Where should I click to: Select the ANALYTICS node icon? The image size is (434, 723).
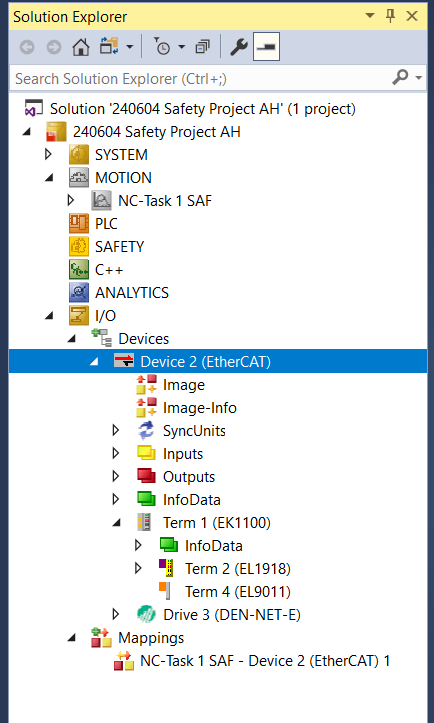[x=79, y=293]
